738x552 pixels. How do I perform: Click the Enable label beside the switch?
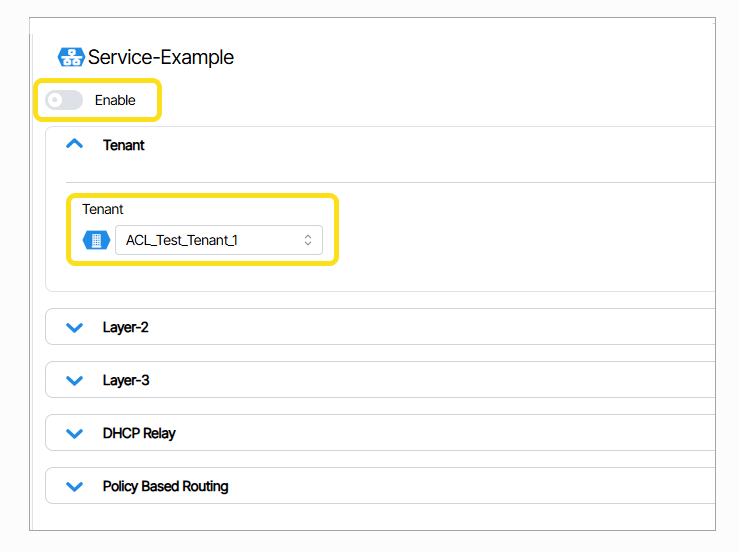pos(115,100)
